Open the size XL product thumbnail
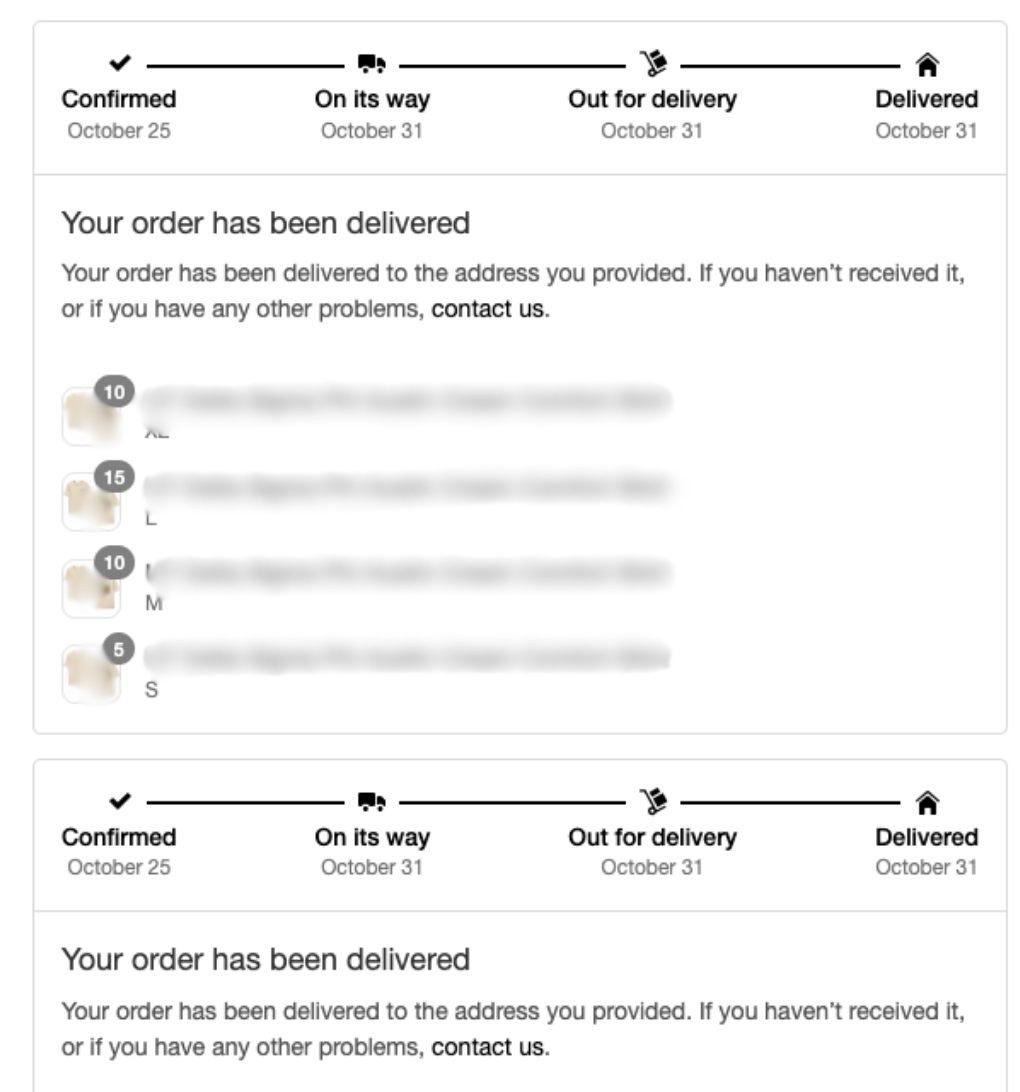 (91, 416)
